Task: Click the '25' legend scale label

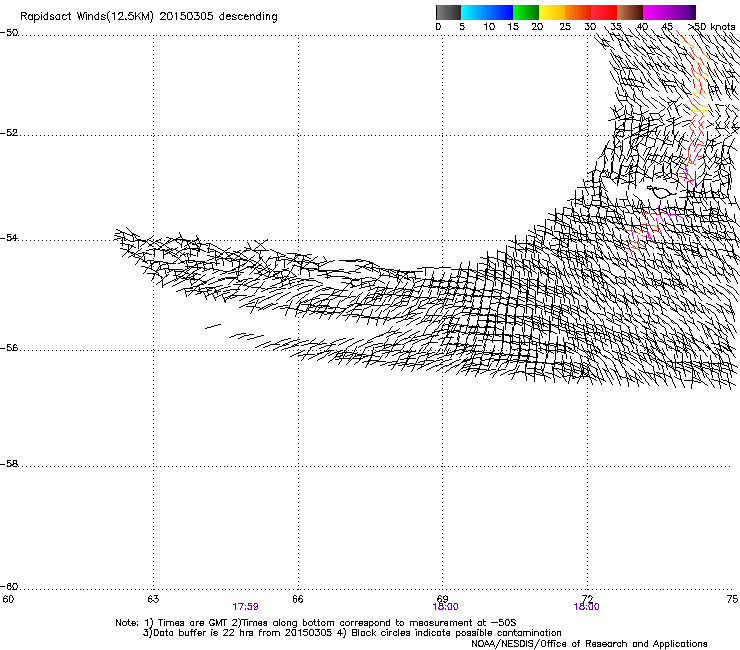Action: pos(565,27)
